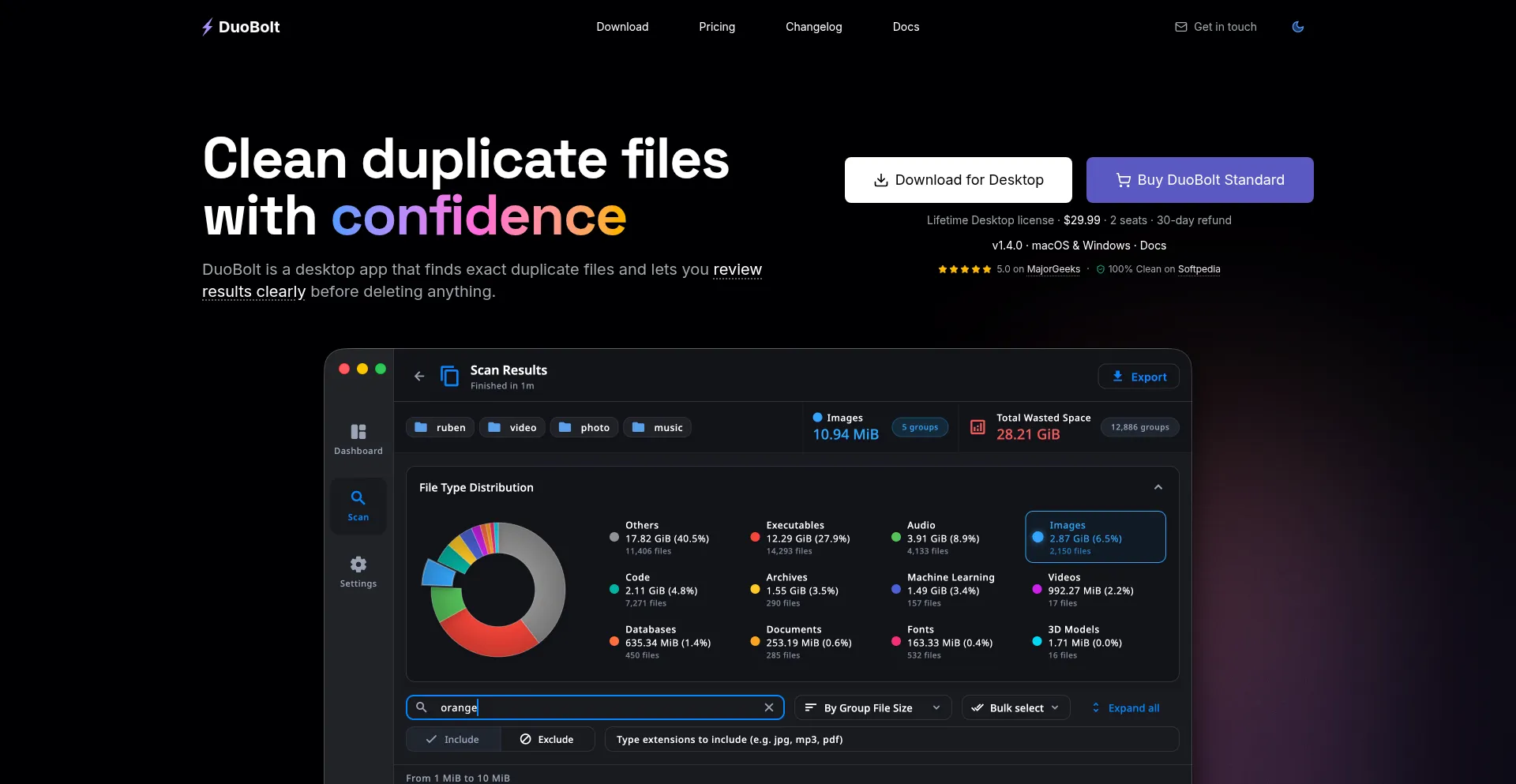Select the video folder chip
The height and width of the screenshot is (784, 1516).
(x=512, y=427)
